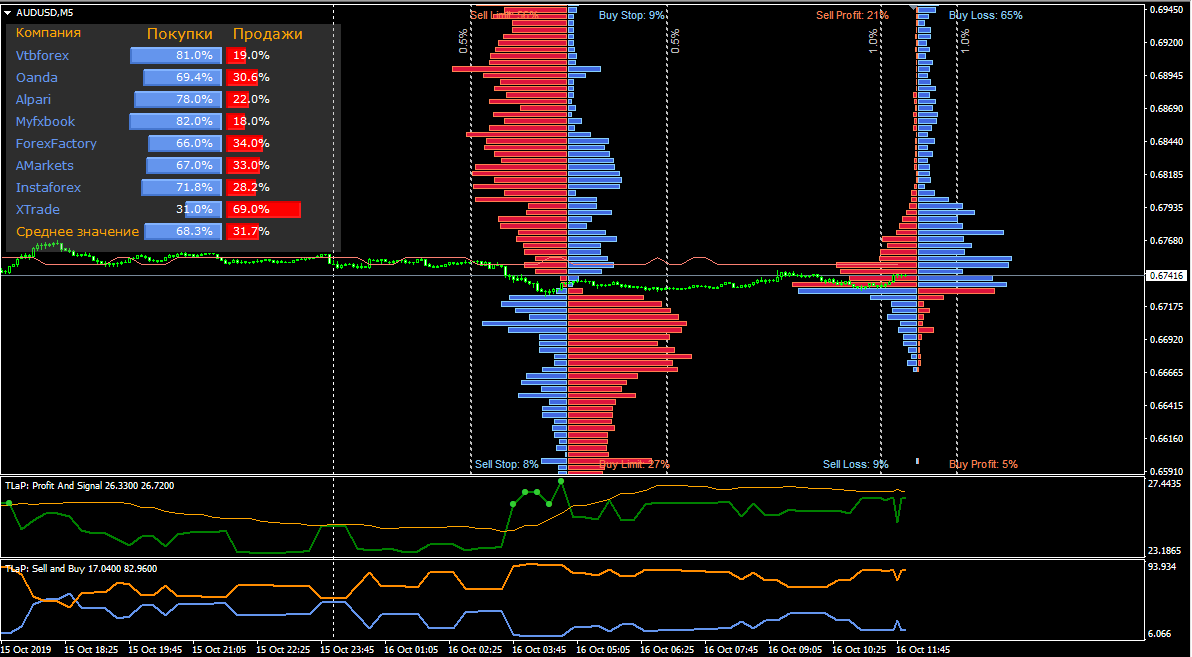The height and width of the screenshot is (657, 1192).
Task: Click the 28.2% sell value for Instaforex
Action: point(251,187)
